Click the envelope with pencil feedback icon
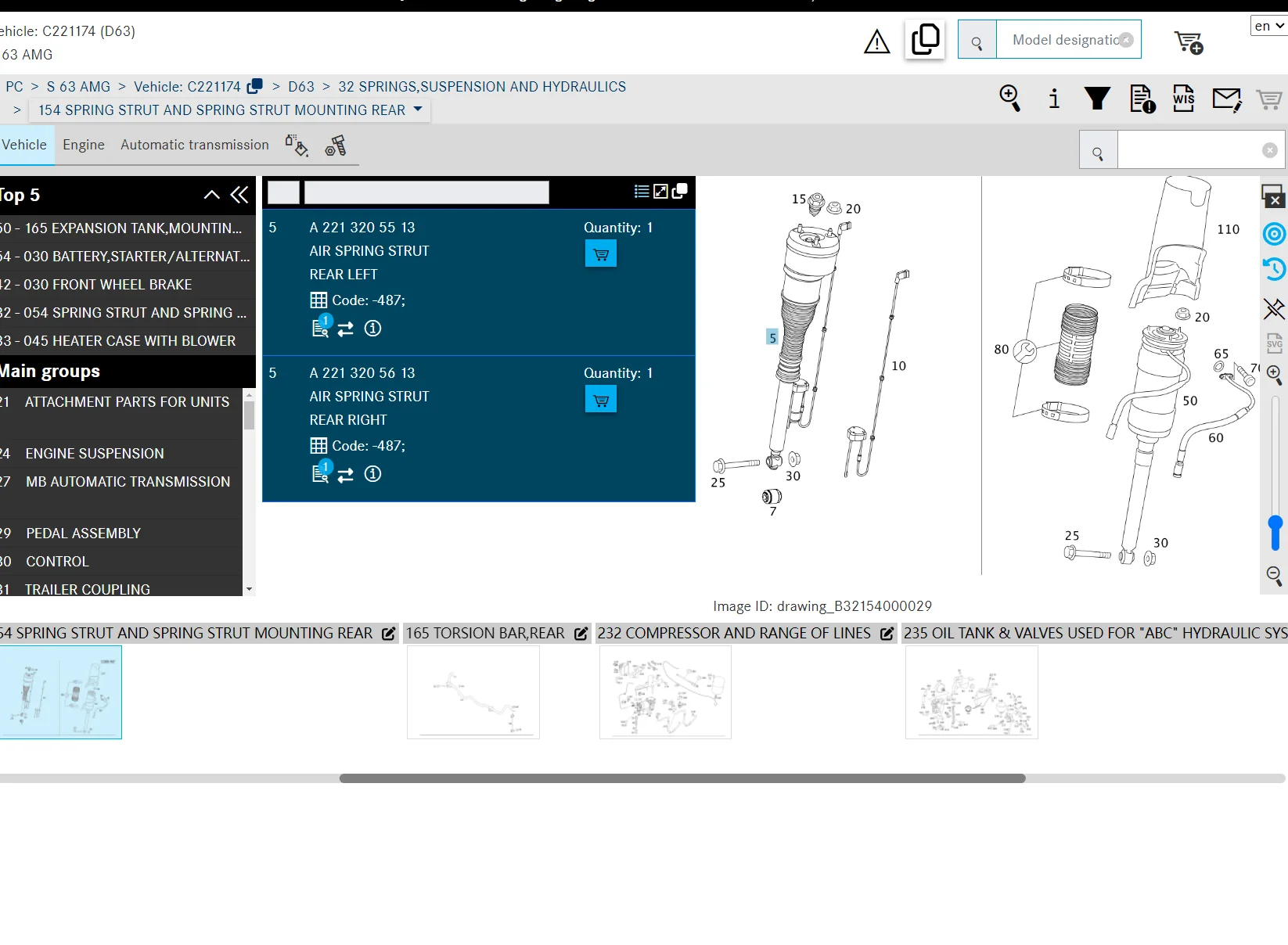The height and width of the screenshot is (945, 1288). click(x=1227, y=99)
